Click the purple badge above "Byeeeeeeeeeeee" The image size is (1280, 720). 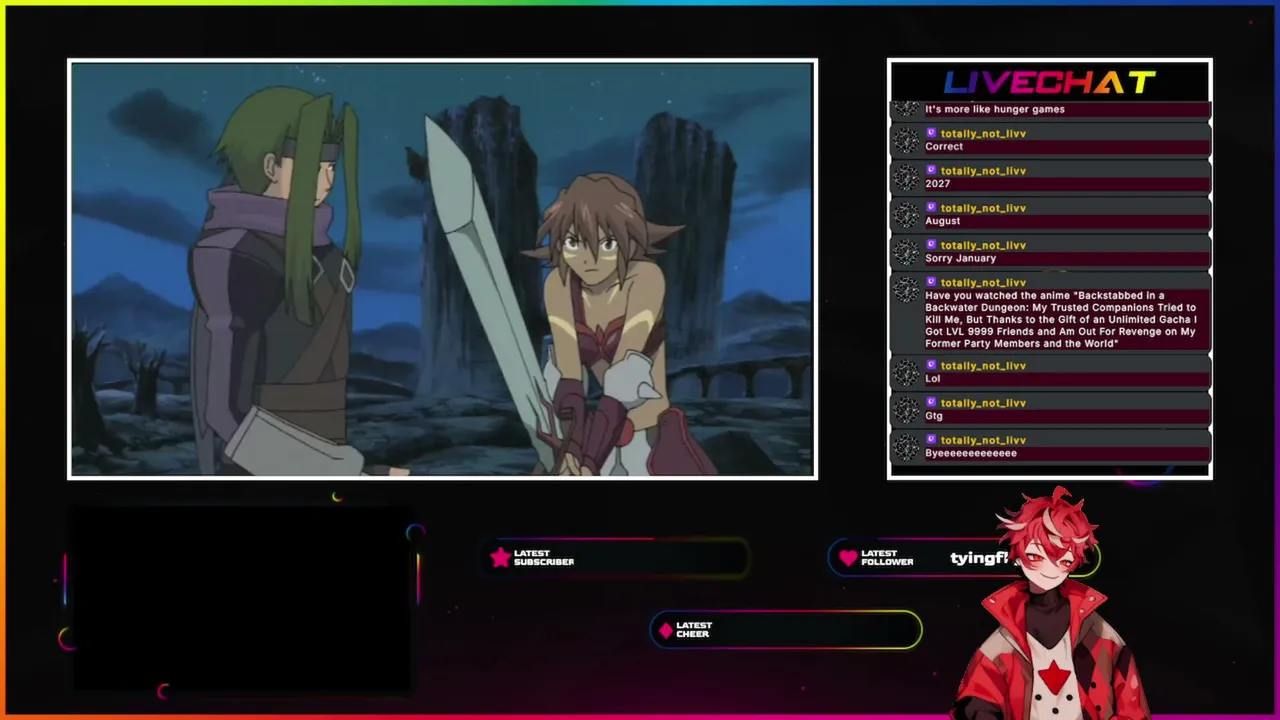point(931,439)
